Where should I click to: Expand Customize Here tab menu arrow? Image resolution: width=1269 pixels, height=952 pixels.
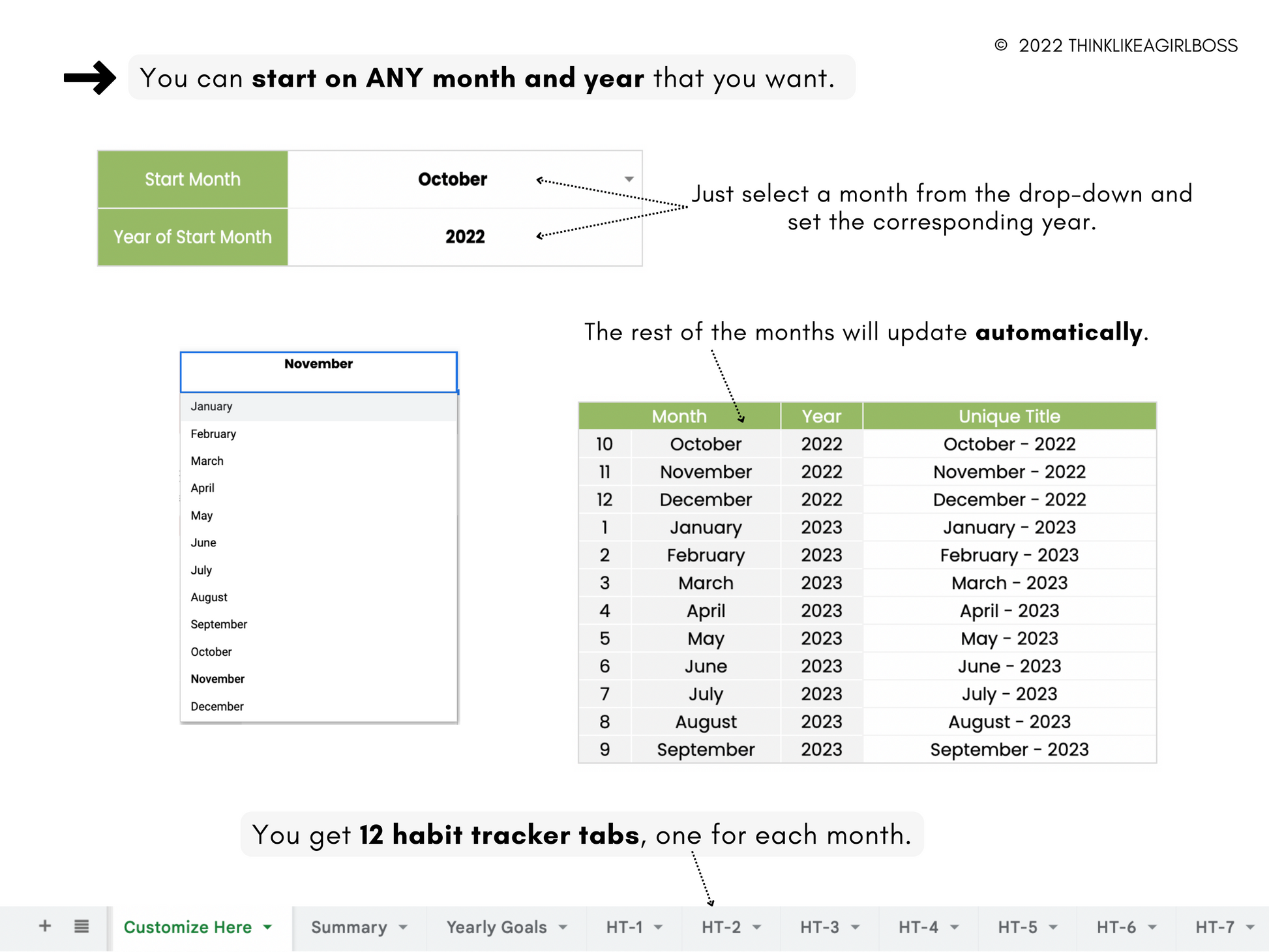[x=267, y=927]
